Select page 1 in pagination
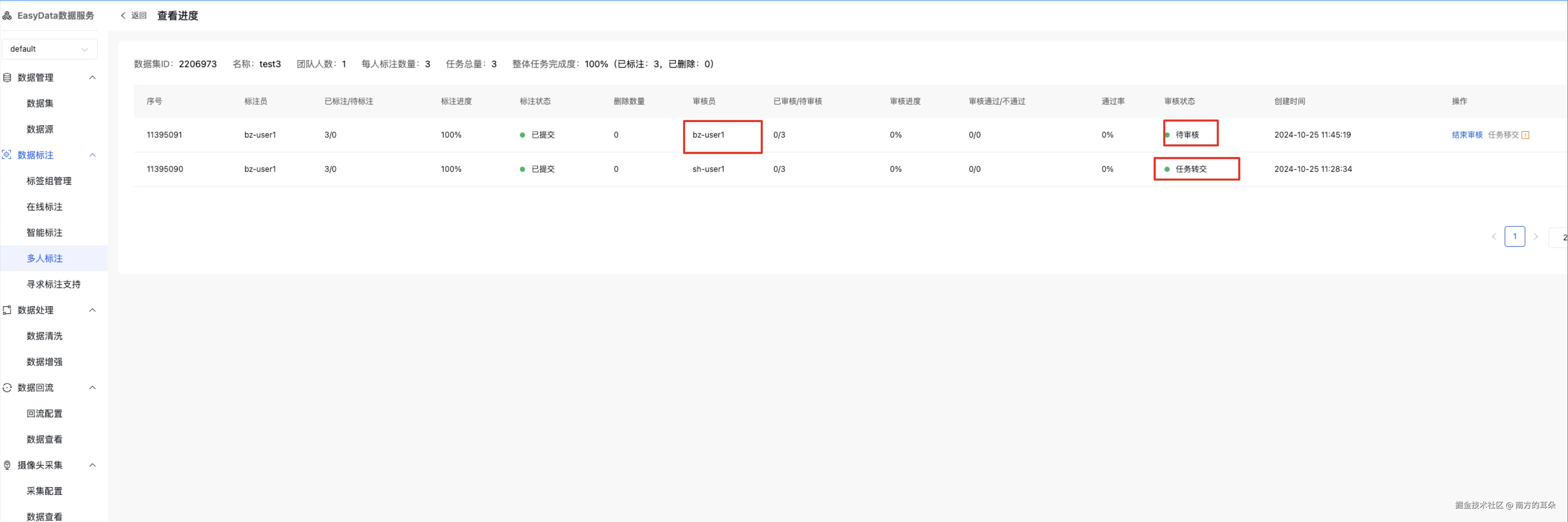Viewport: 1568px width, 522px height. coord(1514,237)
